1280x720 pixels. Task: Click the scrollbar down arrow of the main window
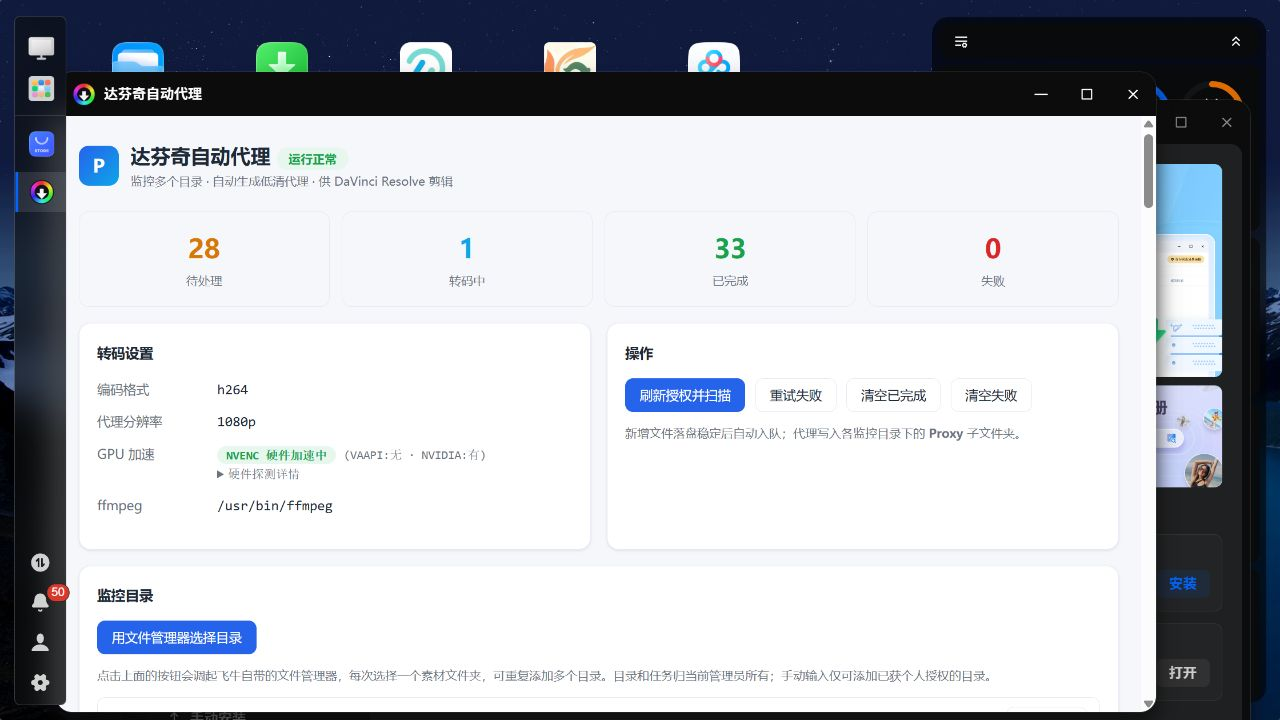coord(1149,704)
